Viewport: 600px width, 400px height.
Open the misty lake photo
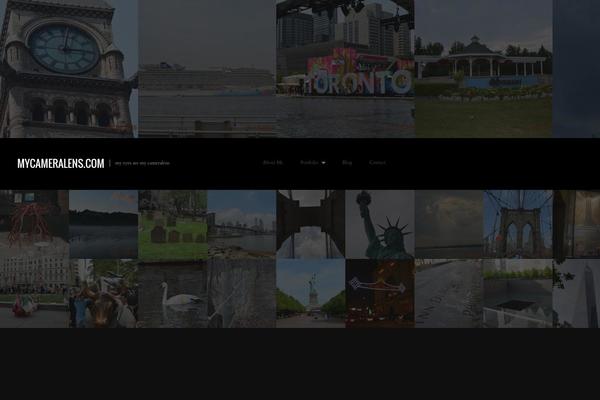(x=103, y=224)
